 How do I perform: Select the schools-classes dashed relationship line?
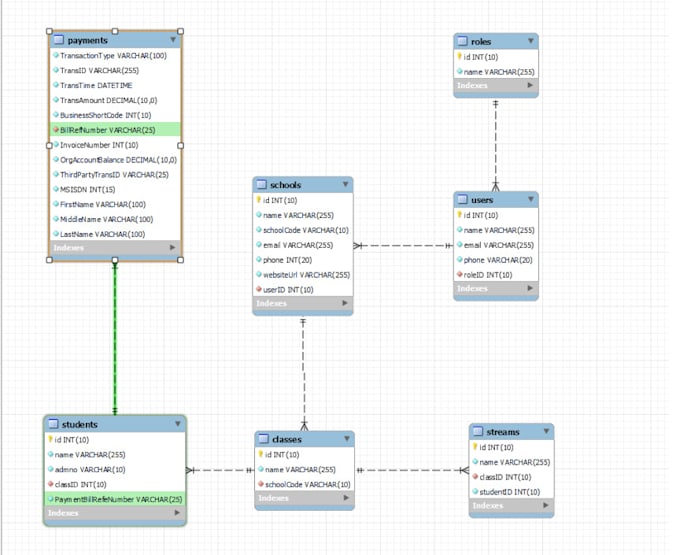point(304,373)
